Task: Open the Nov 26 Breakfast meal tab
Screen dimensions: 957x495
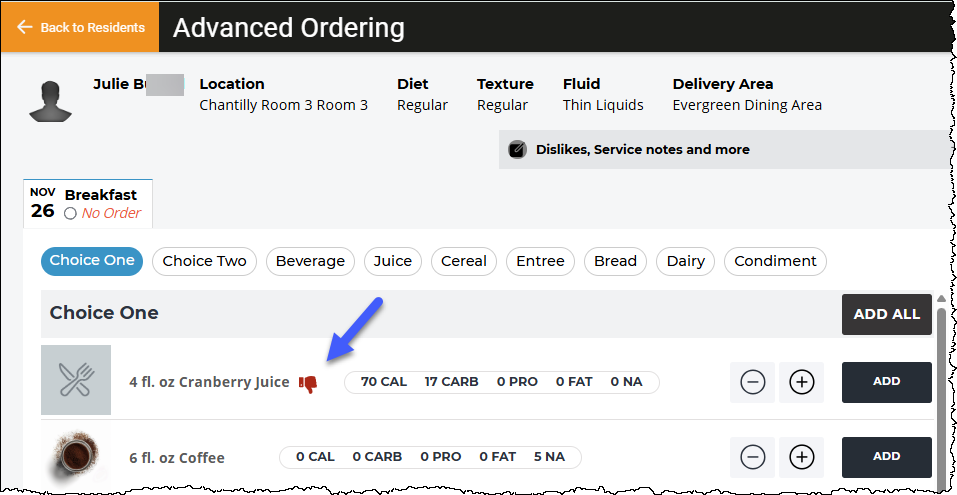Action: click(x=88, y=204)
